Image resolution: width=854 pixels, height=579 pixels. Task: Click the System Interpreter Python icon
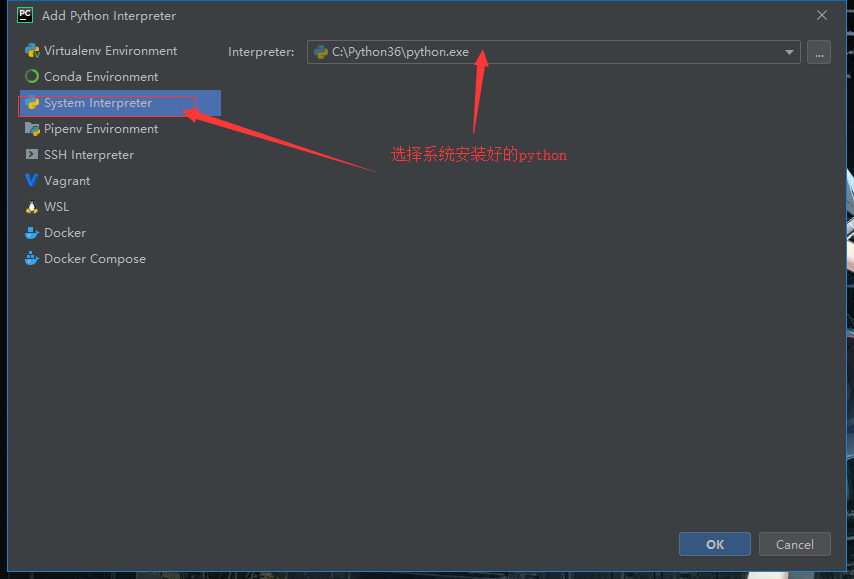(32, 103)
